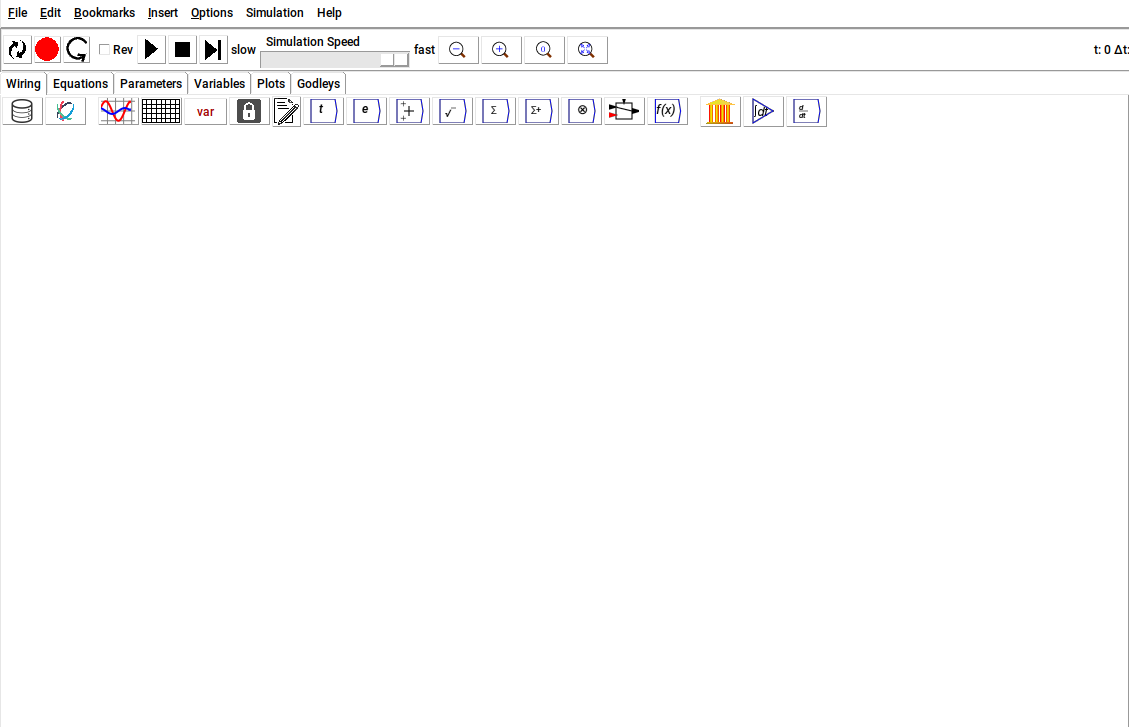This screenshot has width=1129, height=727.
Task: Click the red record button
Action: [x=47, y=50]
